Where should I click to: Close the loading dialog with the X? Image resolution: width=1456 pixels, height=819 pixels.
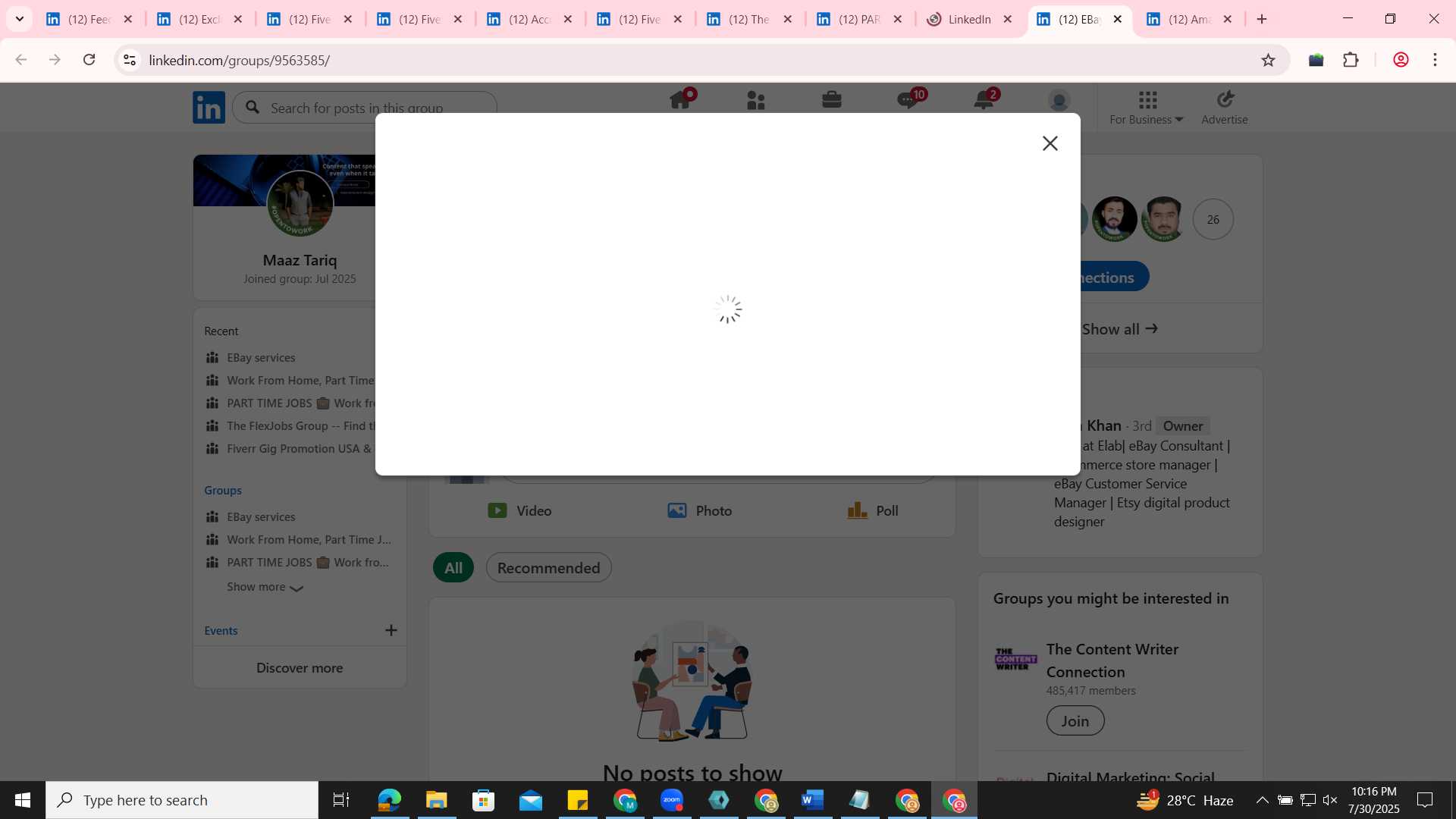[x=1050, y=143]
